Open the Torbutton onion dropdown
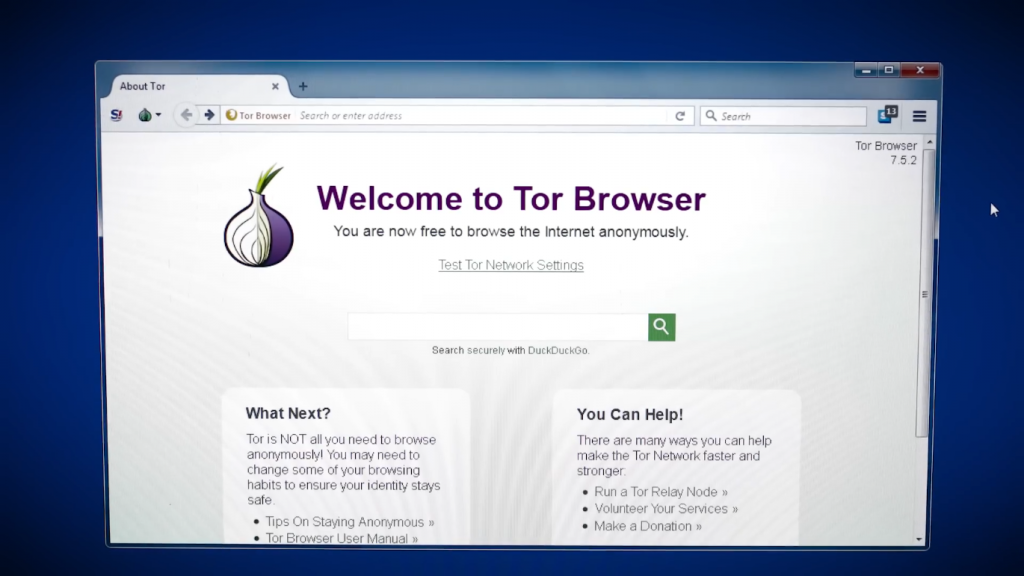 pyautogui.click(x=150, y=115)
